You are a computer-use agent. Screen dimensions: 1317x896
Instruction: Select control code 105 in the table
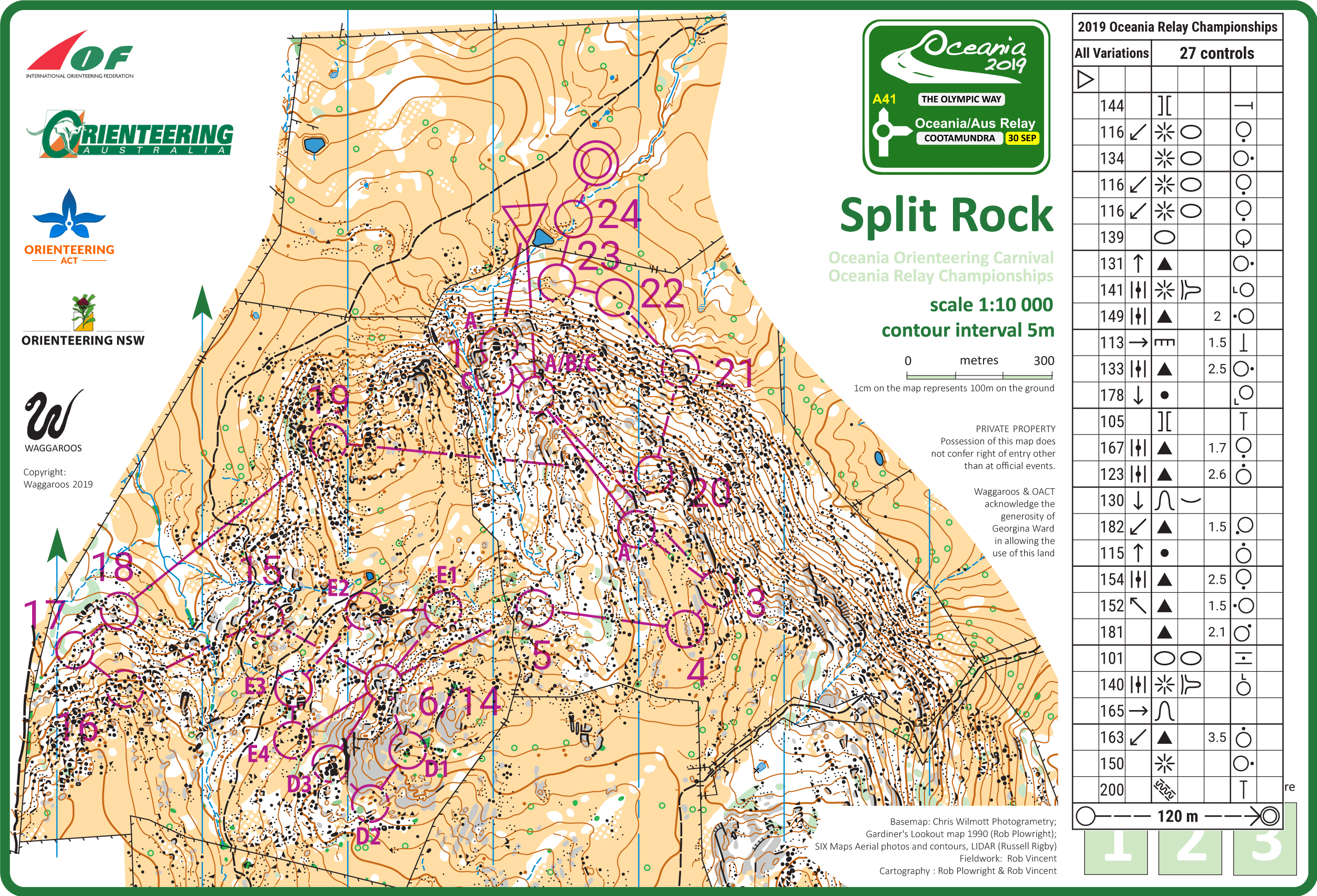1112,421
